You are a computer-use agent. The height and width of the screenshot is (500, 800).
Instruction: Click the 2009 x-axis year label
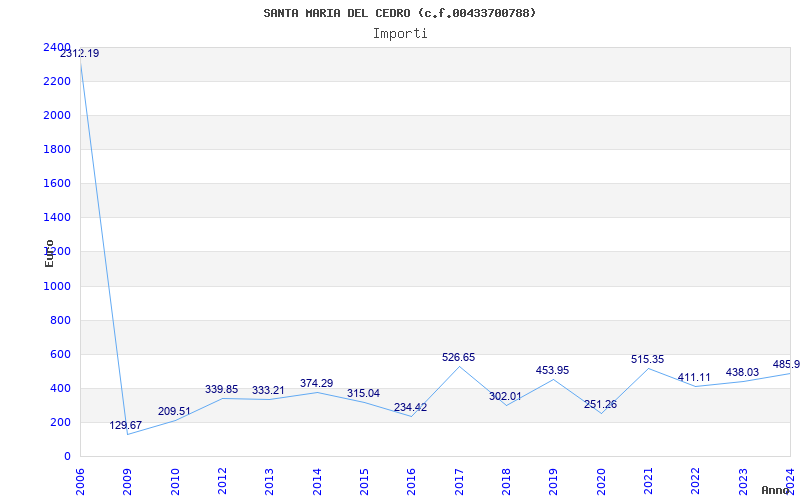tap(128, 477)
